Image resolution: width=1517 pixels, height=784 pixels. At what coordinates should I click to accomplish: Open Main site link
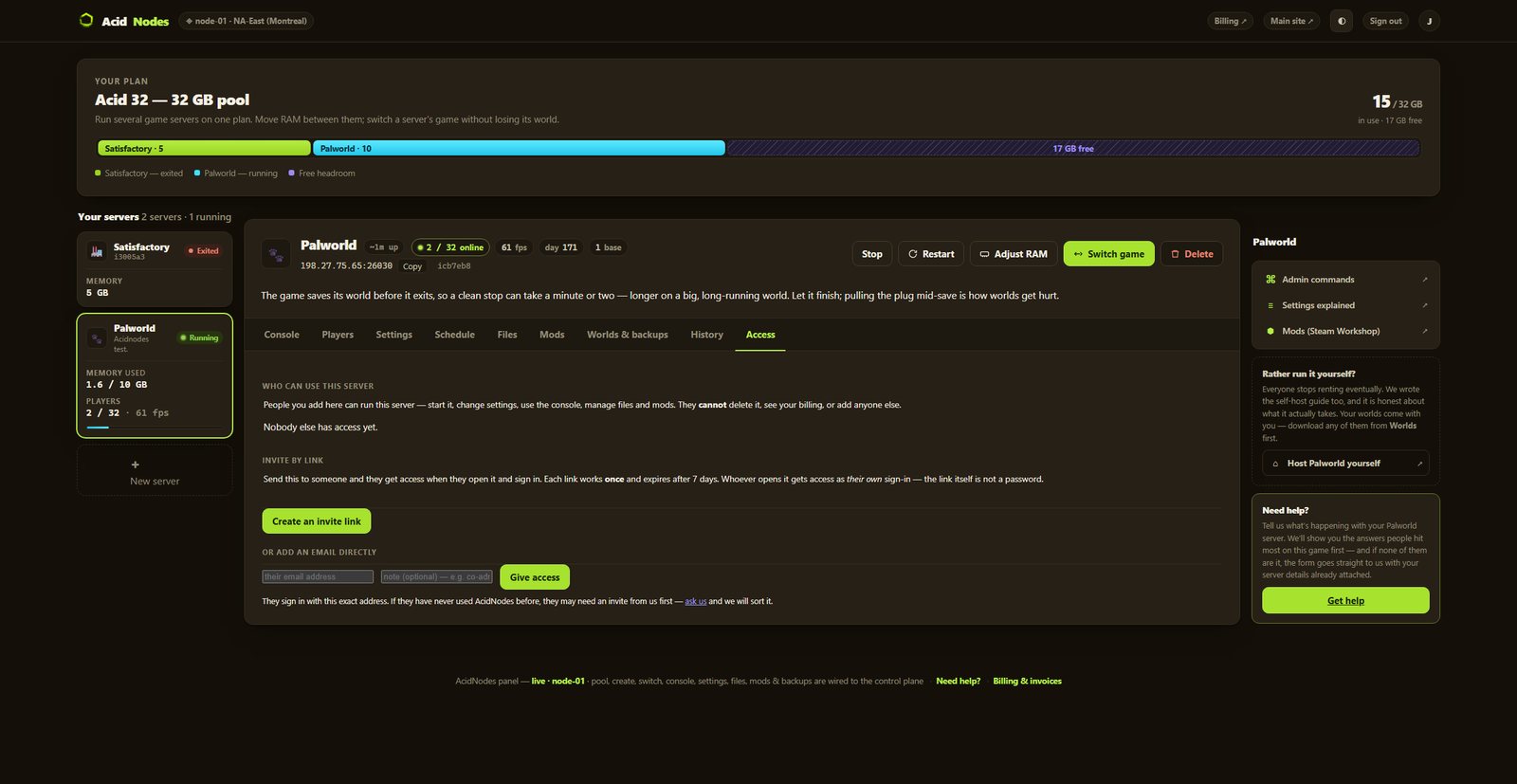coord(1291,21)
